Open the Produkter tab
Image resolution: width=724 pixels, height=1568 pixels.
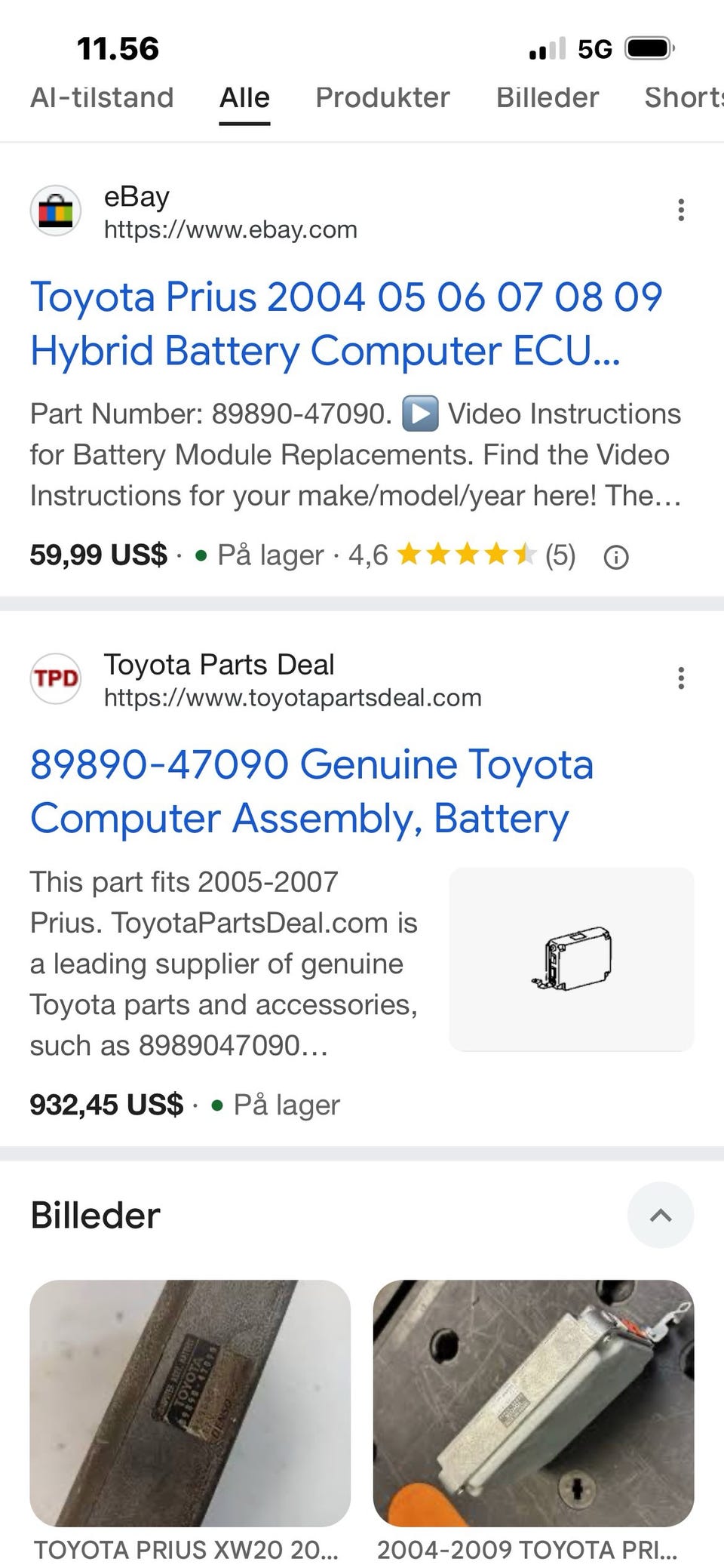tap(382, 97)
